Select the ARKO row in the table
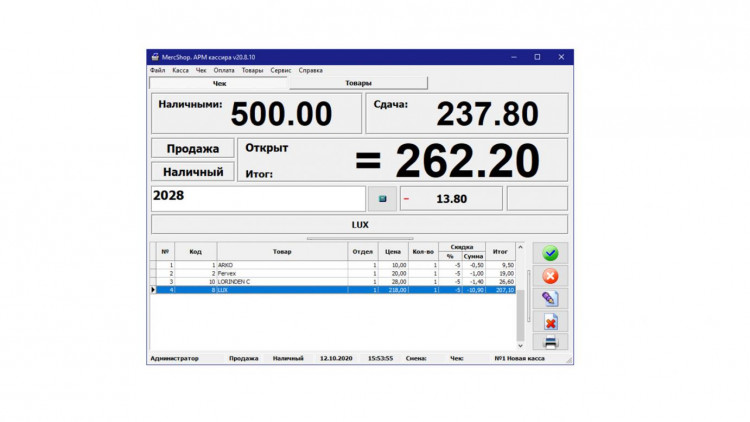The width and height of the screenshot is (750, 422). tap(280, 265)
